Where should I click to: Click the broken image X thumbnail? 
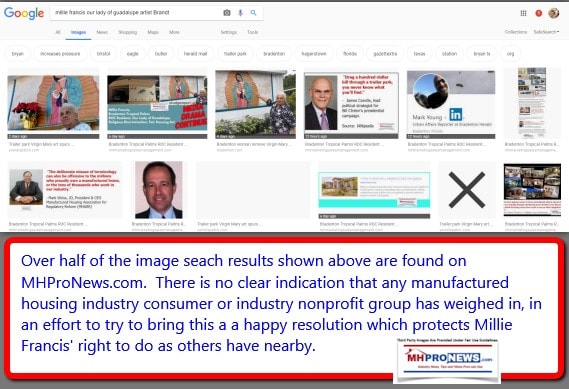(x=467, y=190)
